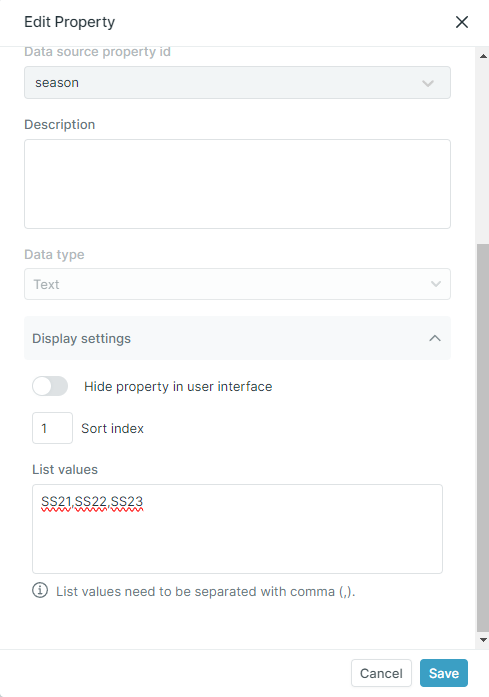Viewport: 489px width, 697px height.
Task: Click the scrollbar track above the thumb
Action: (483, 152)
